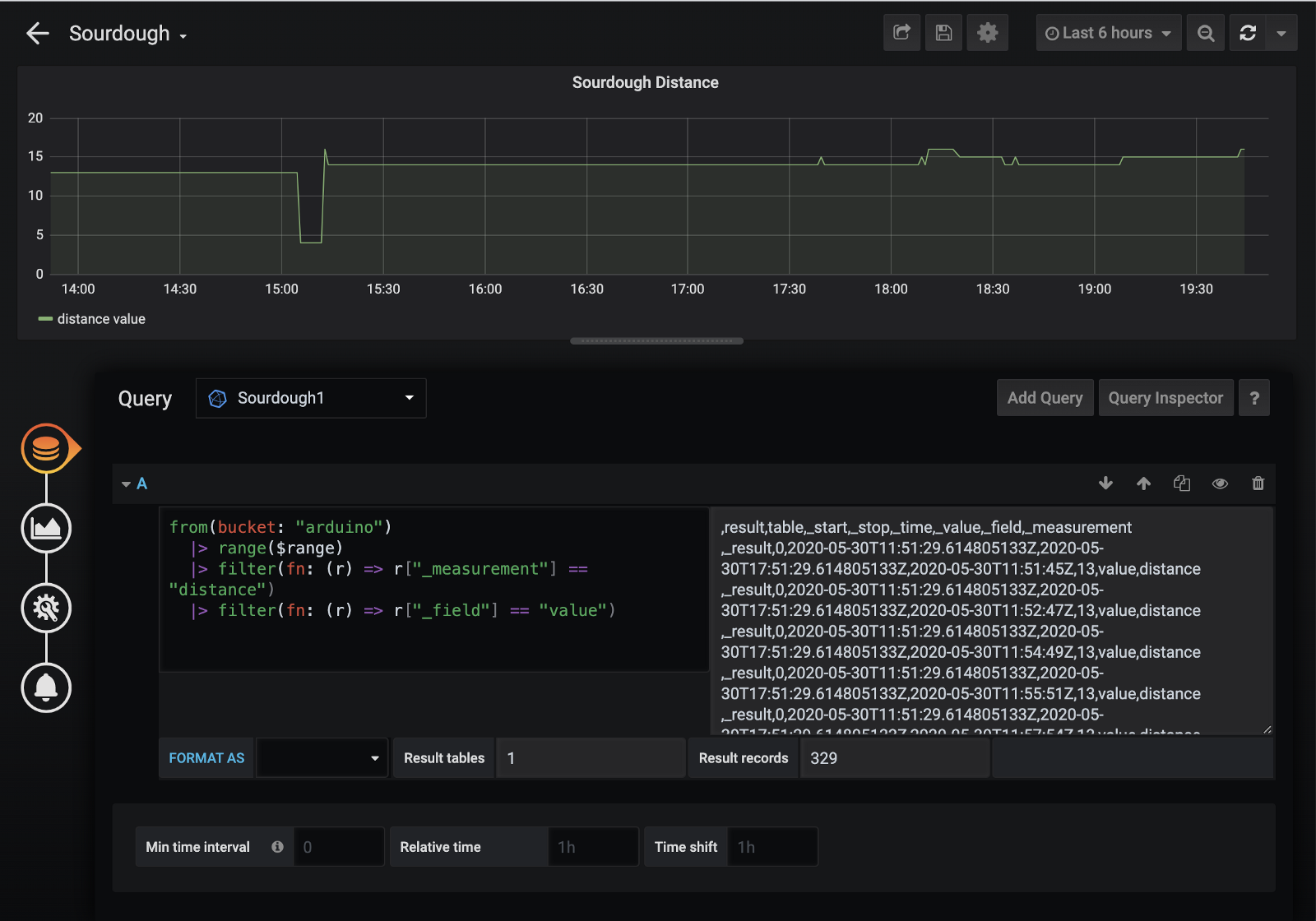Delete query A with the trash icon
The image size is (1316, 921).
[1258, 484]
